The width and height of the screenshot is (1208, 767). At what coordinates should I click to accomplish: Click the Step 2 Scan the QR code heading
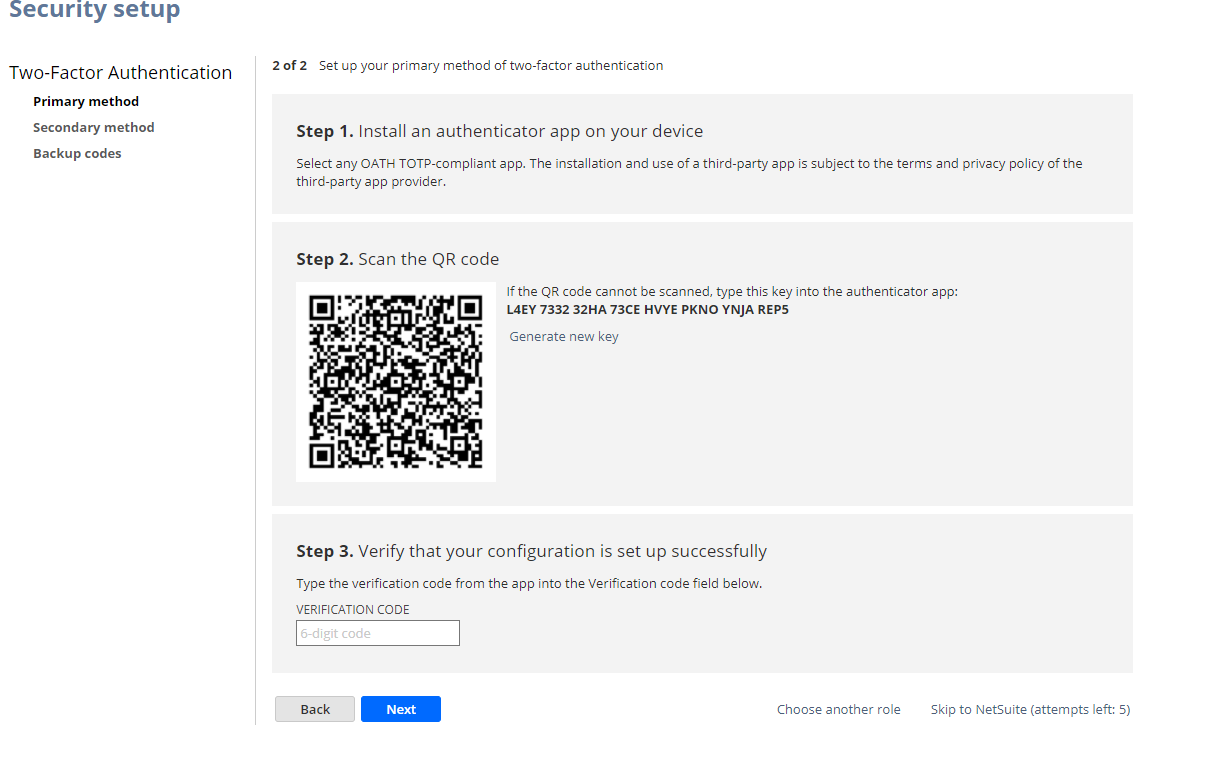397,259
